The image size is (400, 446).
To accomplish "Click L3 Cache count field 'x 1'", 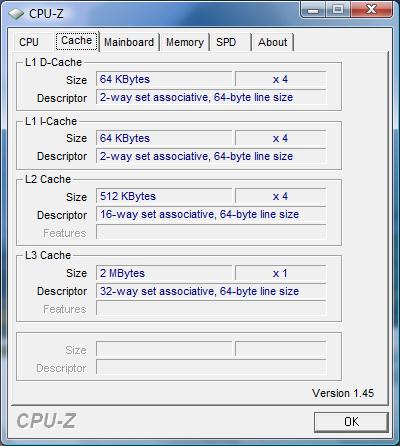I will click(x=280, y=273).
